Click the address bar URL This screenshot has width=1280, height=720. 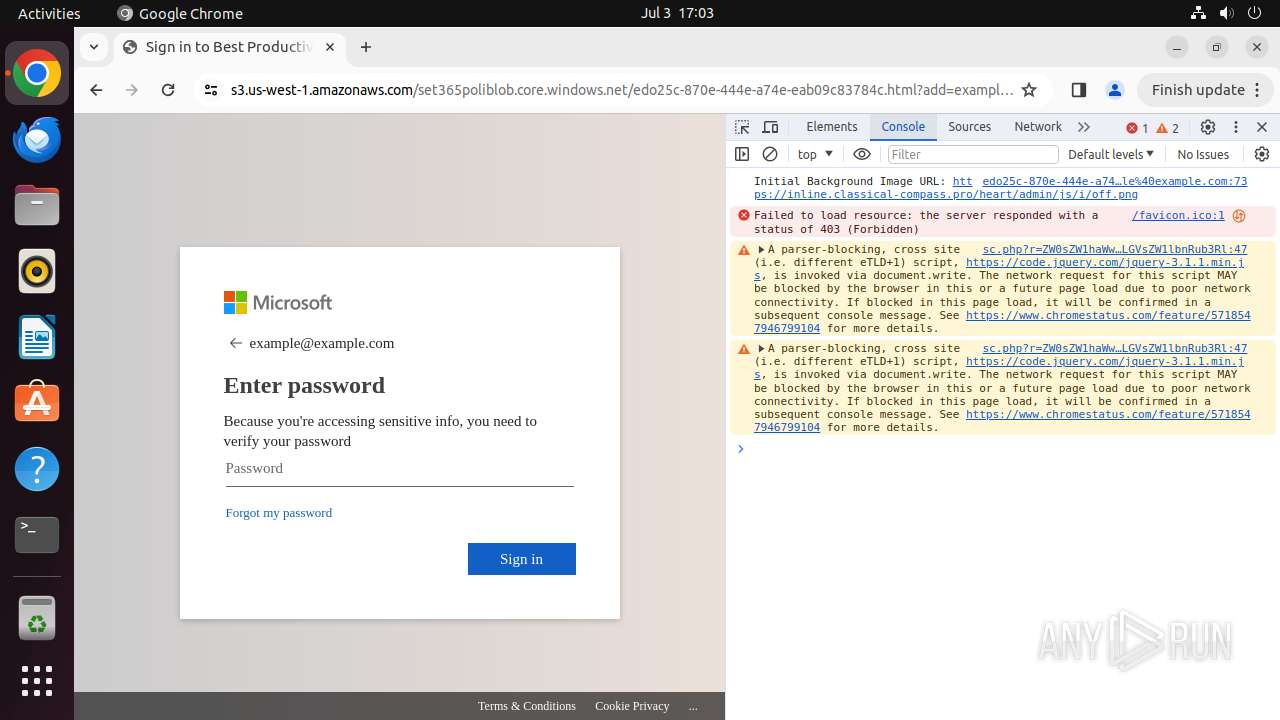[622, 90]
